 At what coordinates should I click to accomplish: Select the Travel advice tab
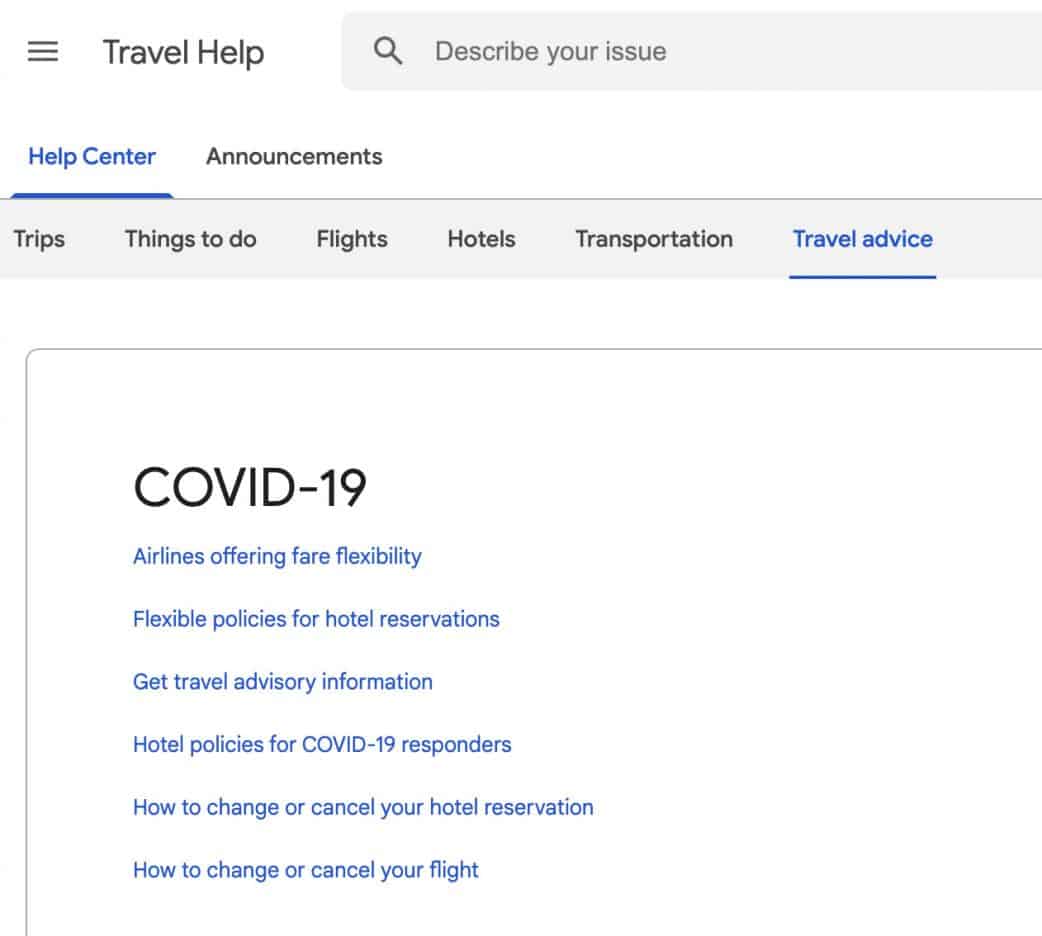click(x=862, y=239)
